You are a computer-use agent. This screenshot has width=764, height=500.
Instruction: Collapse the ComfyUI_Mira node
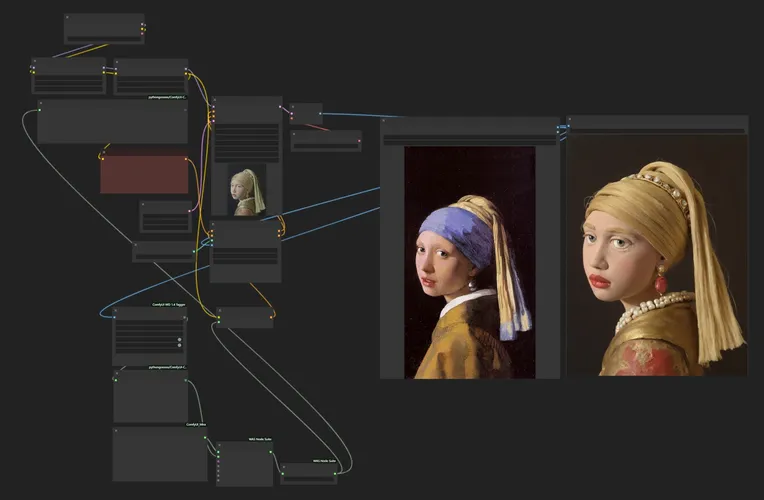pos(116,432)
